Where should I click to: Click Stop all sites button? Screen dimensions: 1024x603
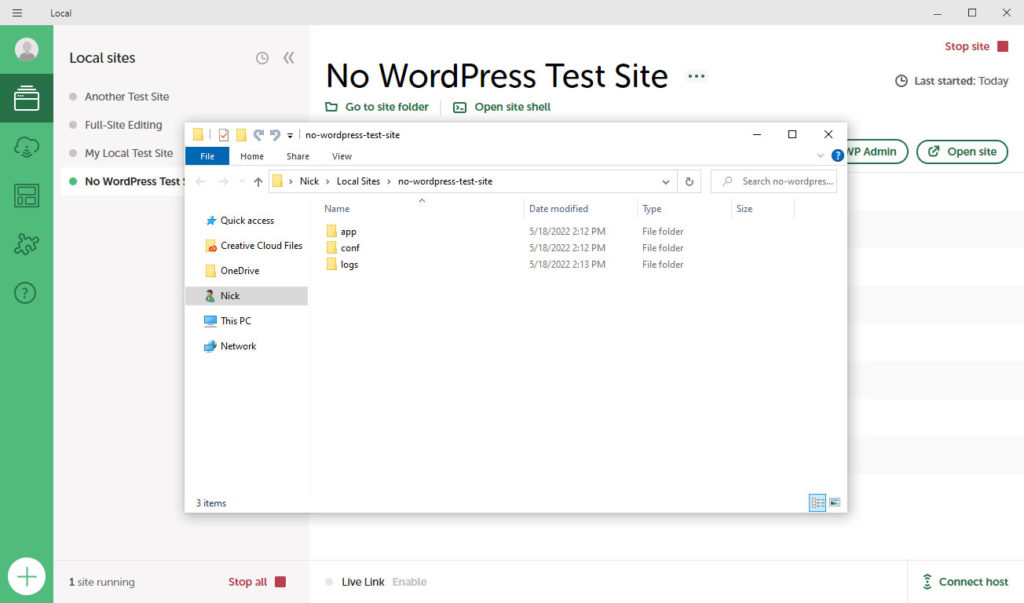click(x=257, y=581)
